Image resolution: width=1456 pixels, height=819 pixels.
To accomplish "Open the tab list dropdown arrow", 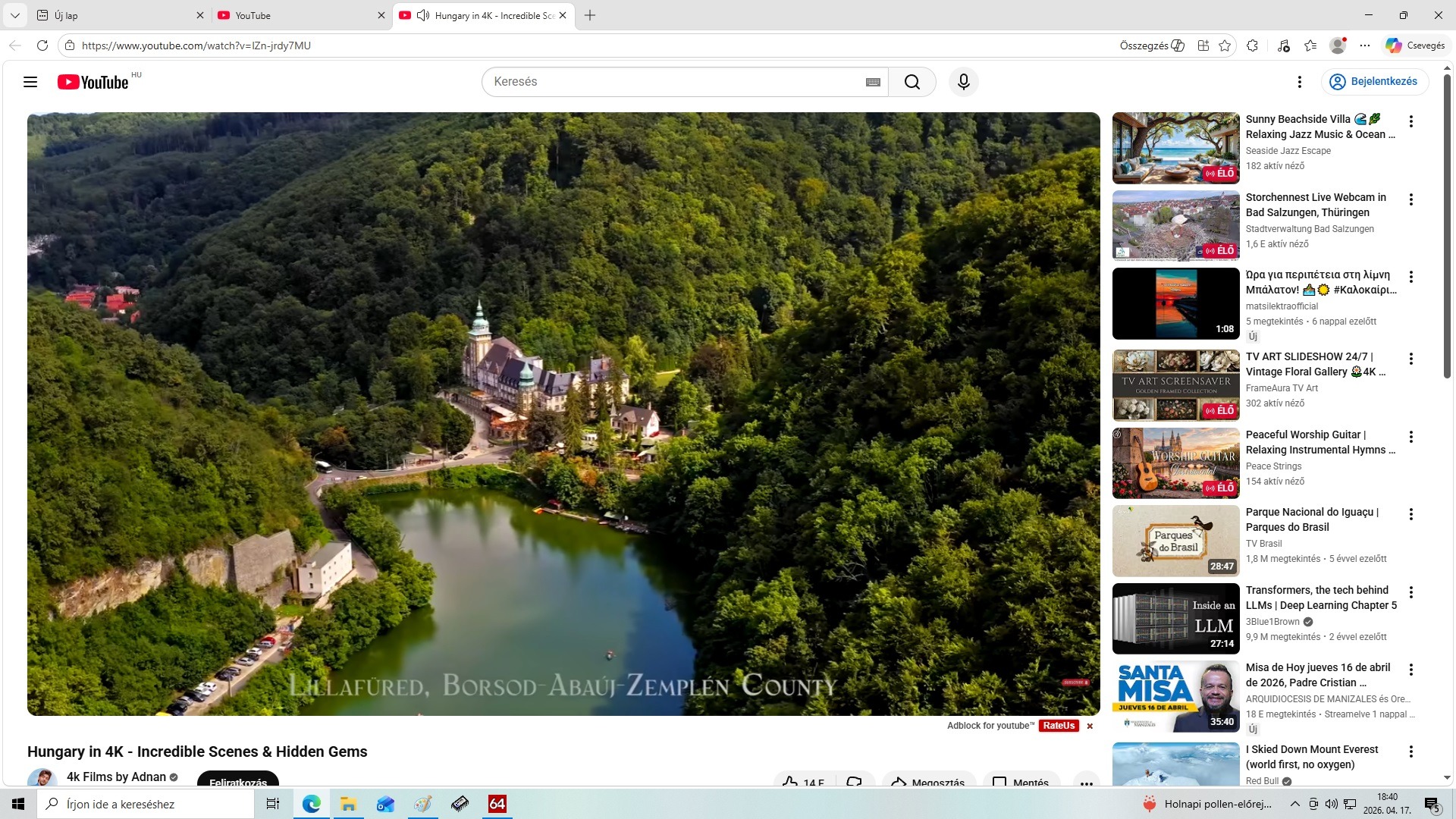I will pyautogui.click(x=14, y=15).
